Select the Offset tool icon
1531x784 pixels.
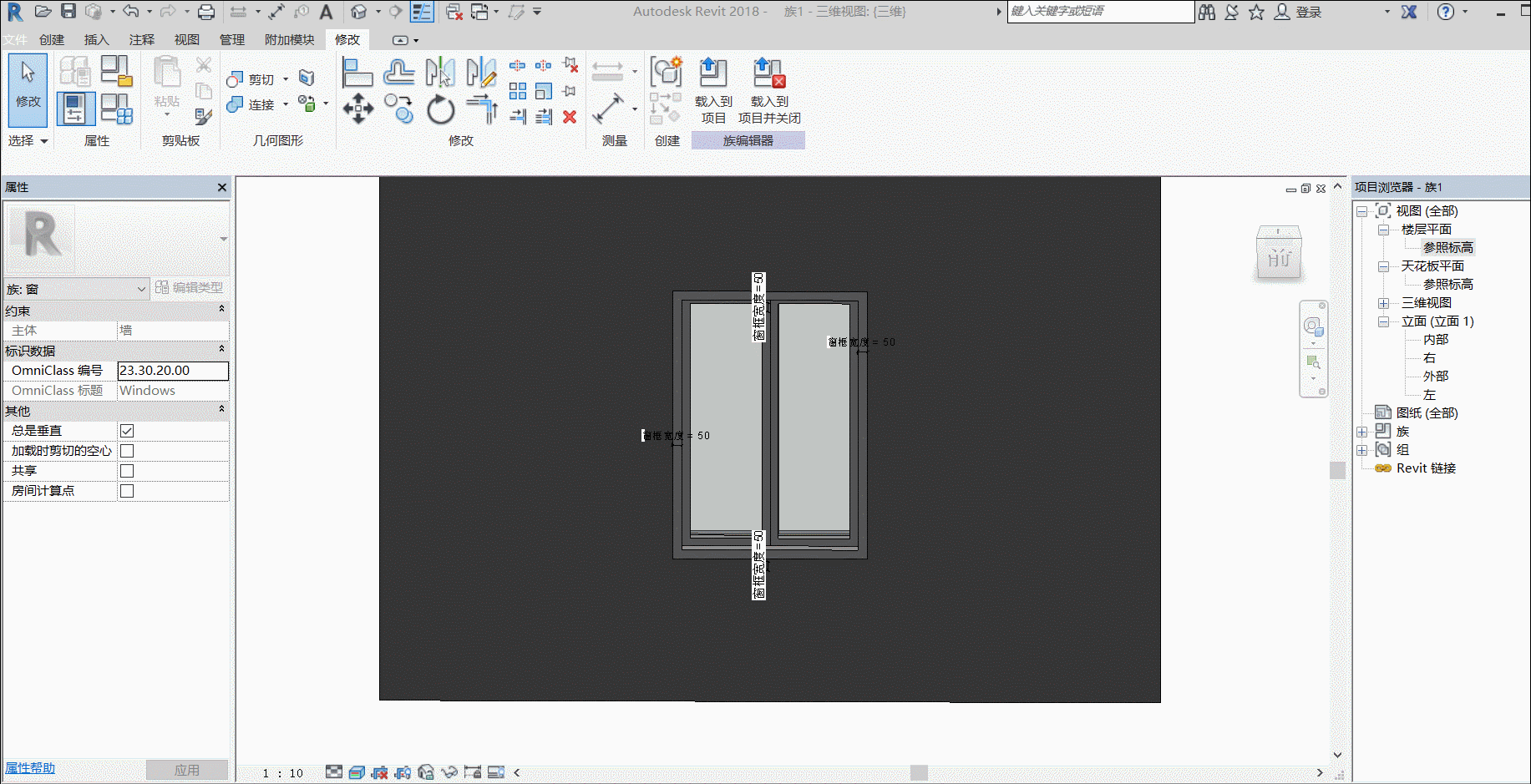[x=398, y=73]
